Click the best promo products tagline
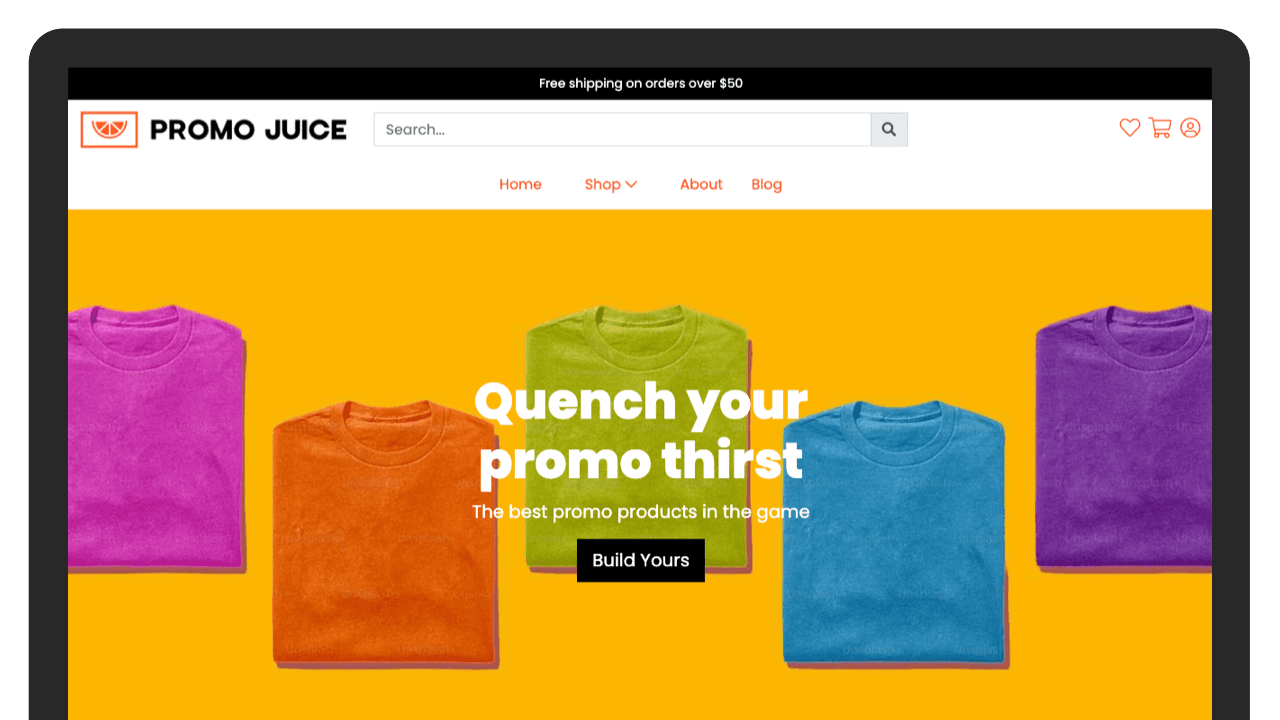Image resolution: width=1280 pixels, height=720 pixels. coord(641,512)
